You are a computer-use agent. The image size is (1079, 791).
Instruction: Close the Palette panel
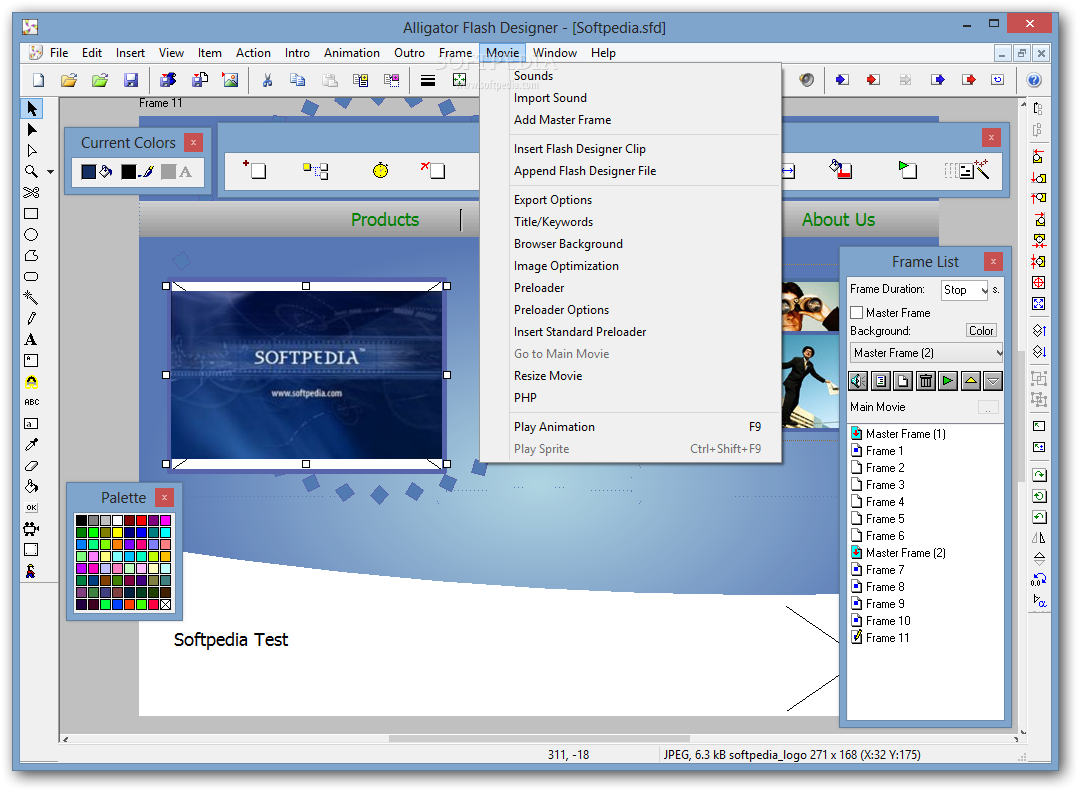pyautogui.click(x=164, y=497)
